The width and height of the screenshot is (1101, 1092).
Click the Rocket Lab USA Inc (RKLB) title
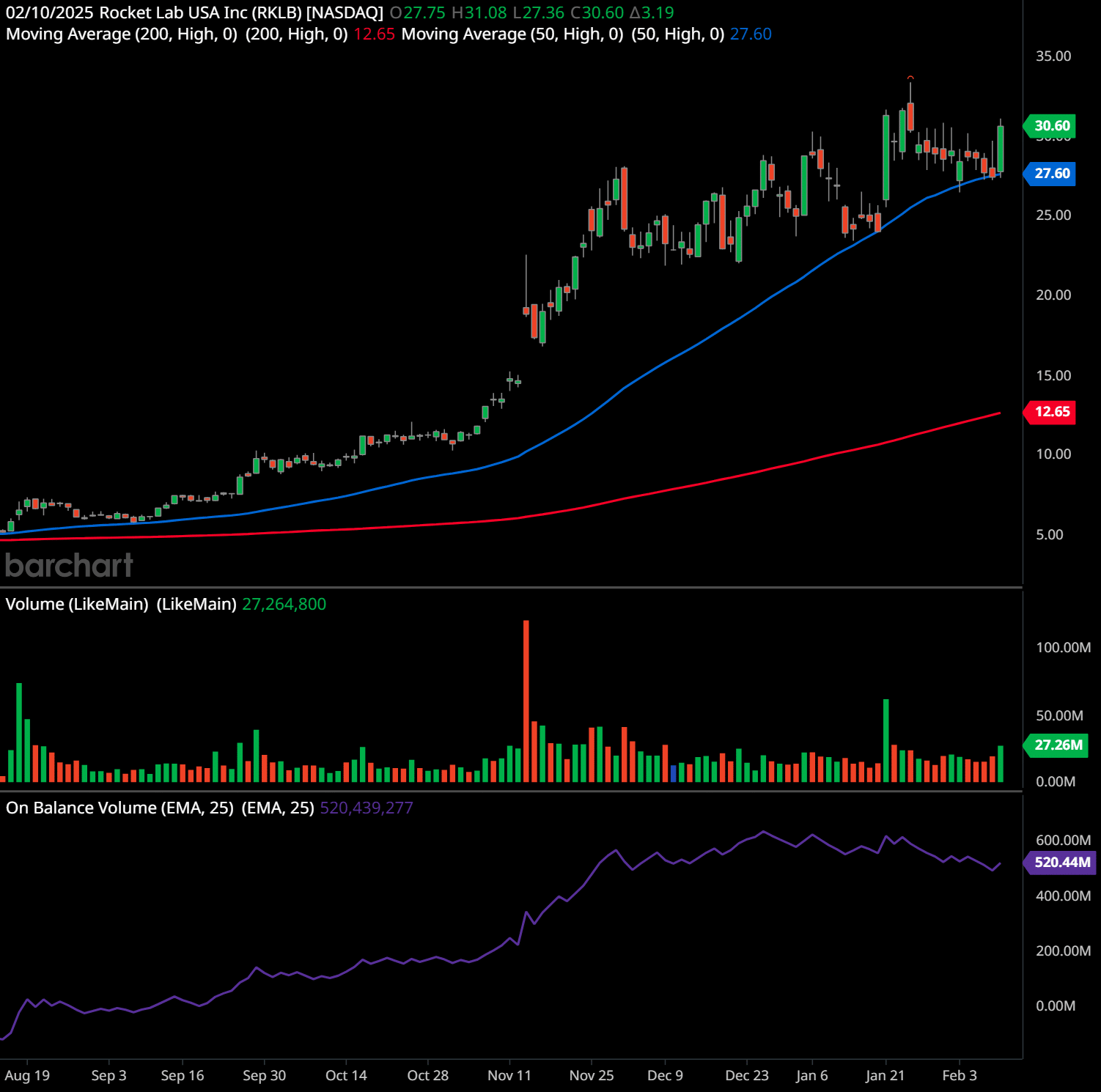tap(200, 12)
